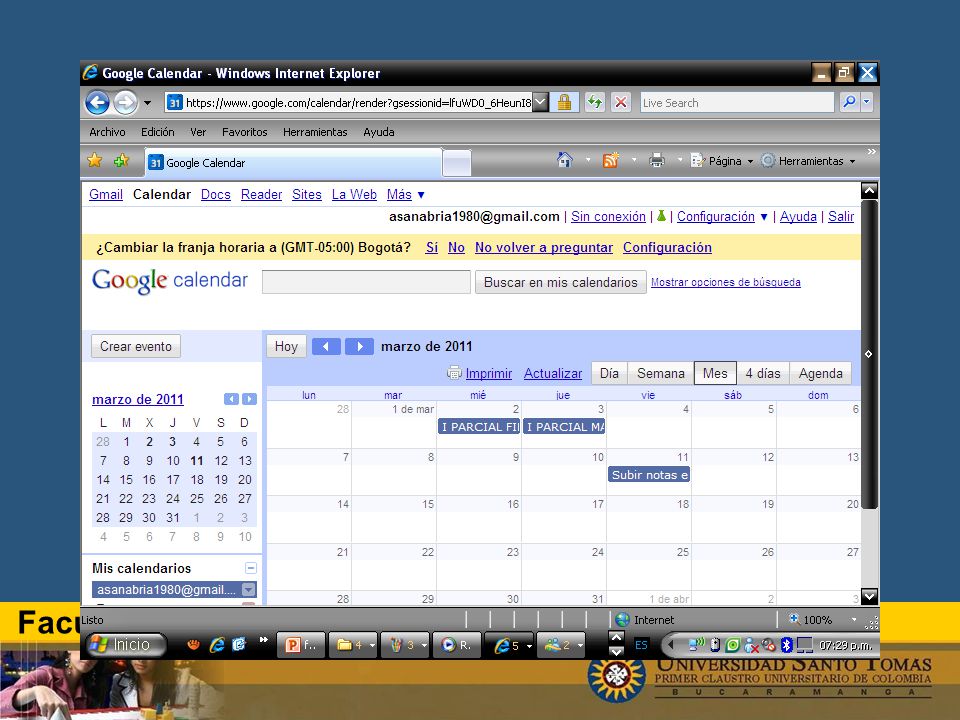The width and height of the screenshot is (960, 720).
Task: Open the recent pages dropdown beside Forward
Action: 148,103
